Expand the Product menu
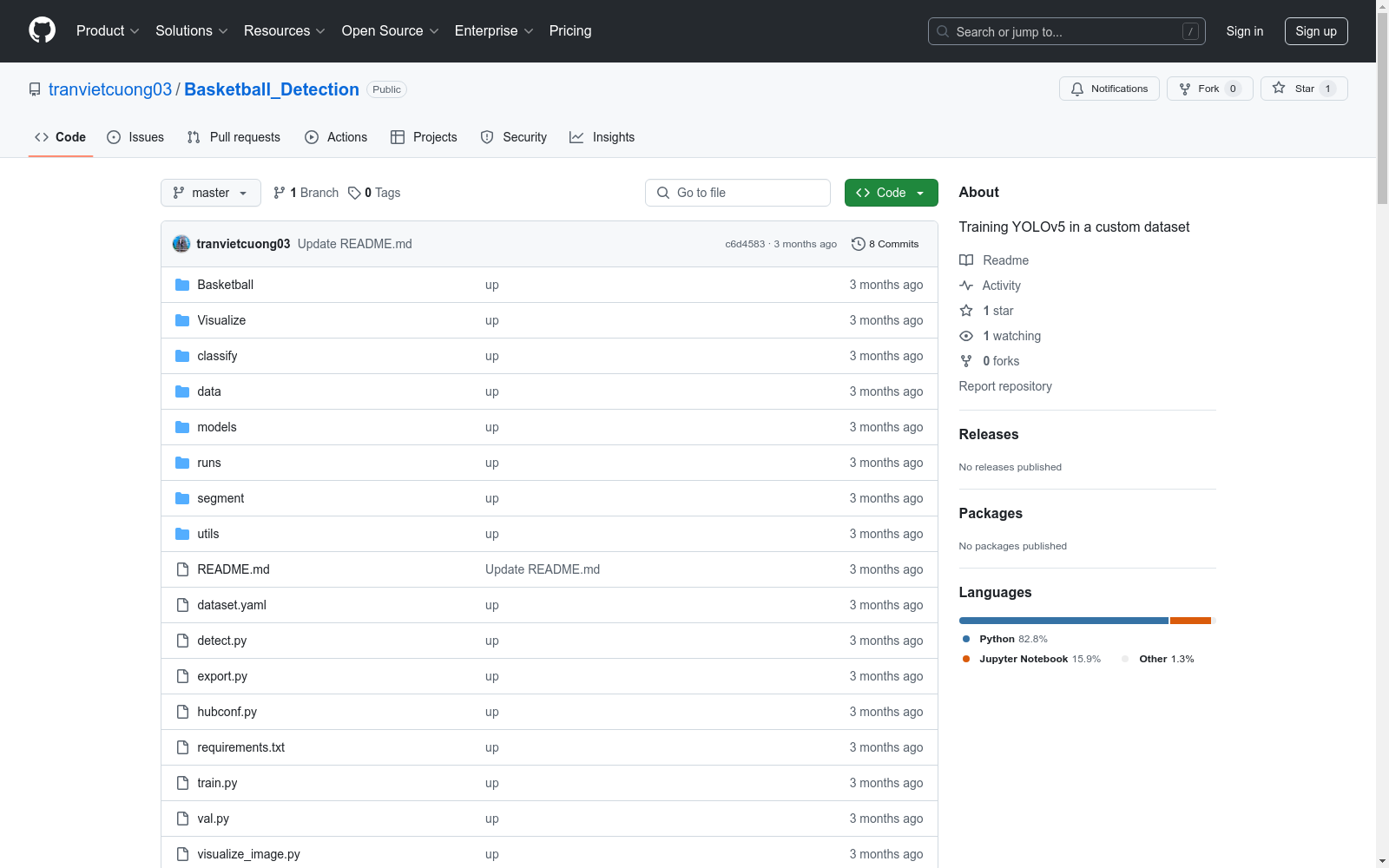The image size is (1389, 868). pos(108,30)
